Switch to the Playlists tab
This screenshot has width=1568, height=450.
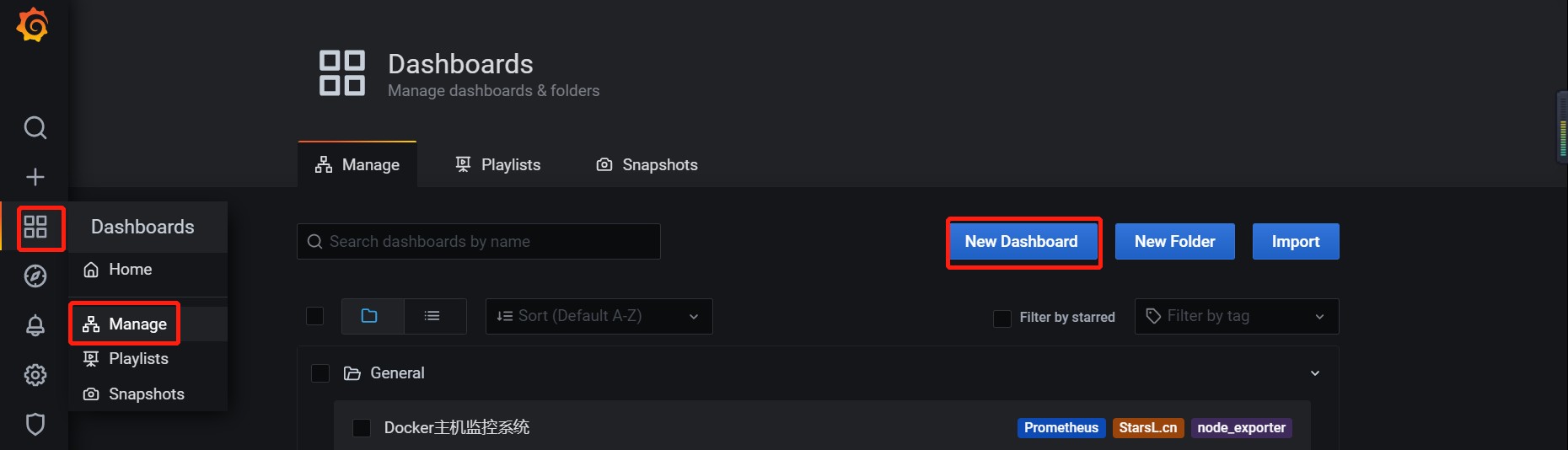point(497,164)
